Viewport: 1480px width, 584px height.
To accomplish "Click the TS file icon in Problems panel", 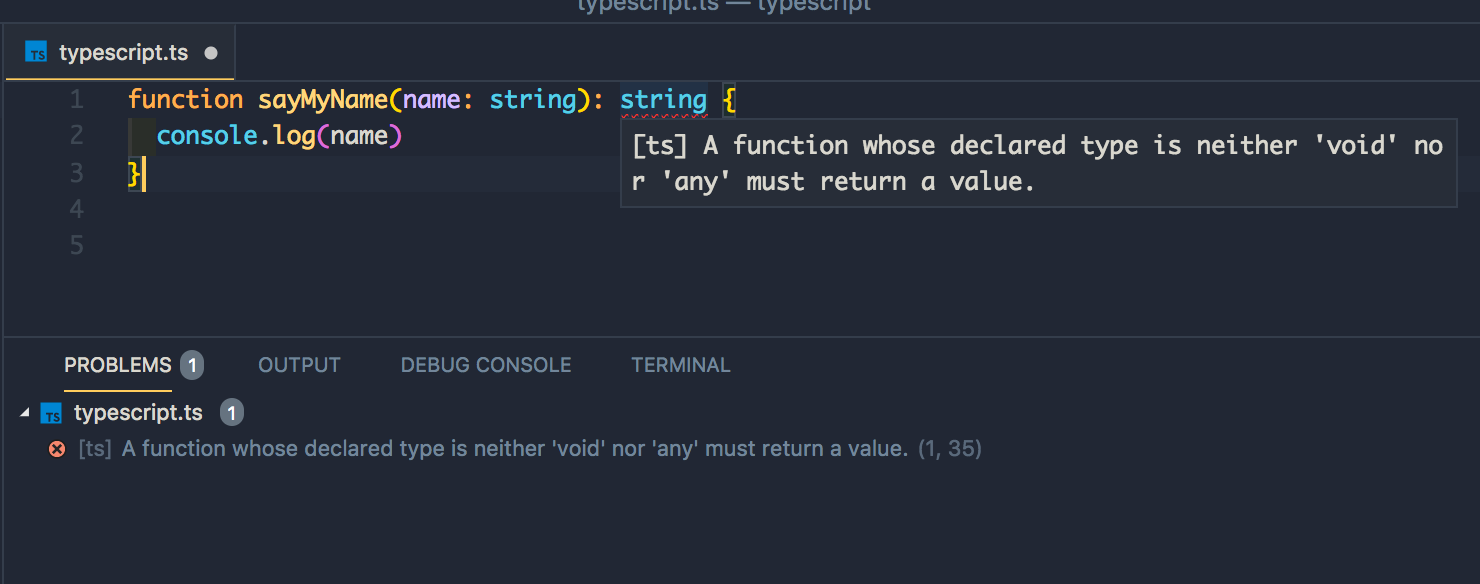I will pos(51,413).
